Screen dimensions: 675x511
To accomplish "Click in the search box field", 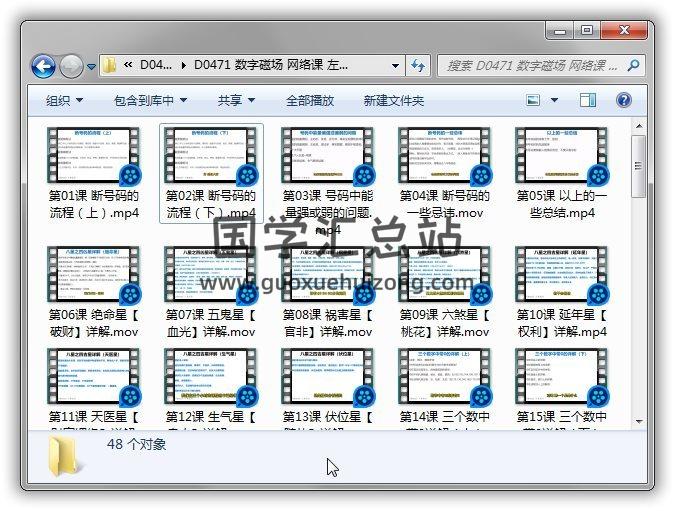I will pyautogui.click(x=530, y=66).
